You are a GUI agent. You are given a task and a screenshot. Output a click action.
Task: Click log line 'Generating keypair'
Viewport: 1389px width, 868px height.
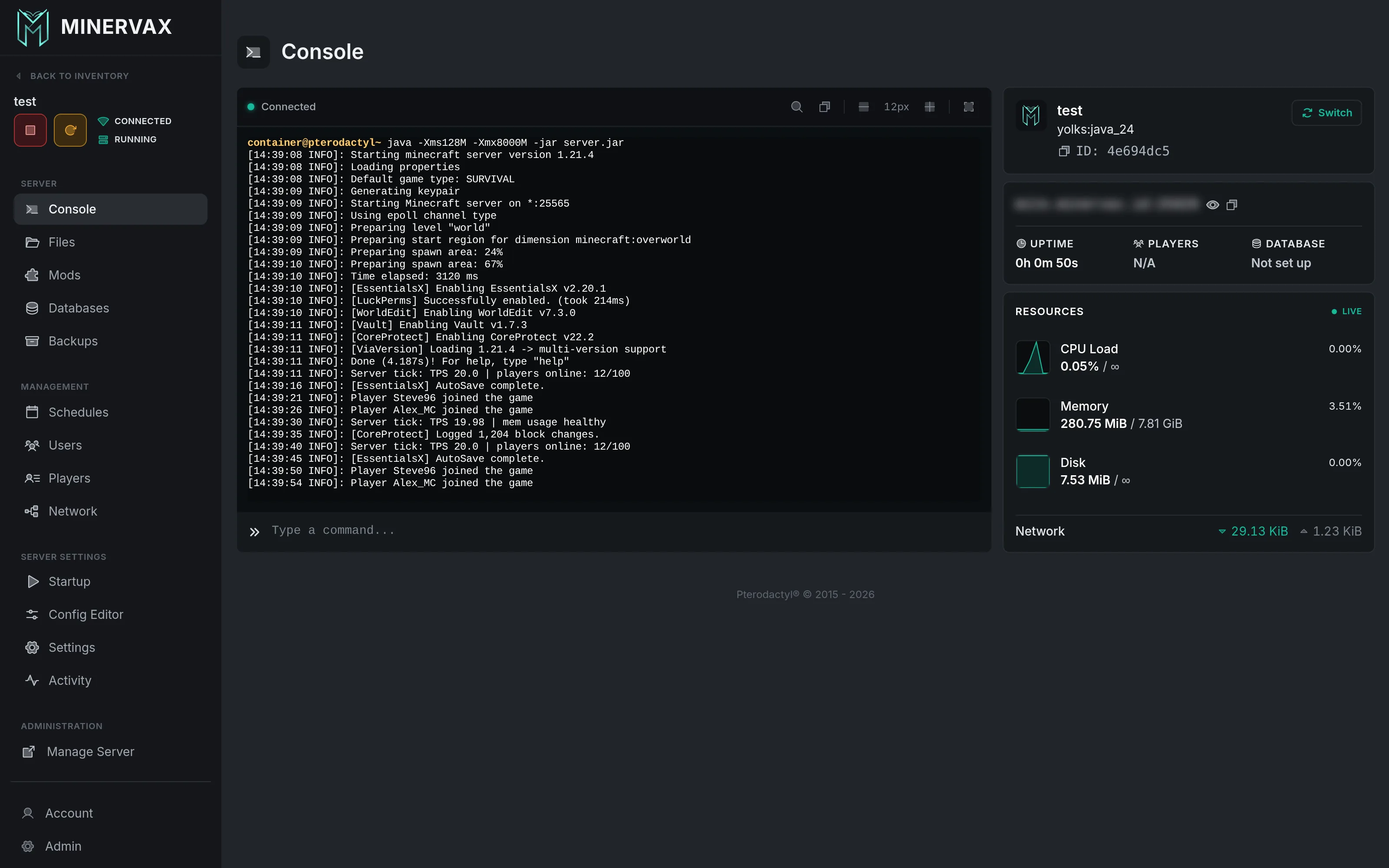pos(354,191)
